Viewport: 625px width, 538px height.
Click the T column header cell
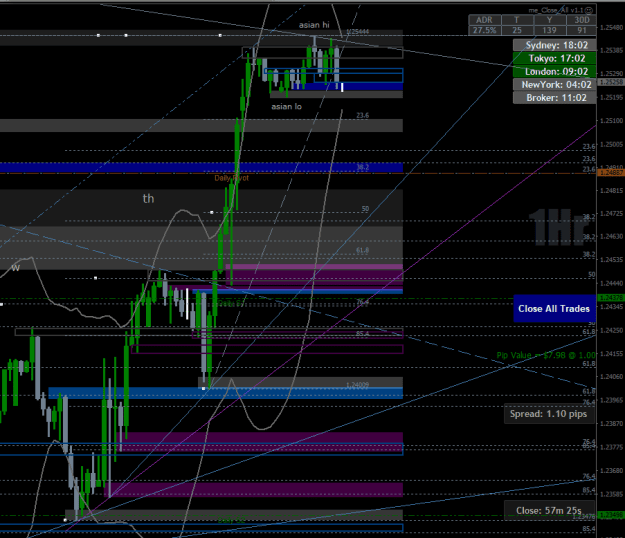517,20
